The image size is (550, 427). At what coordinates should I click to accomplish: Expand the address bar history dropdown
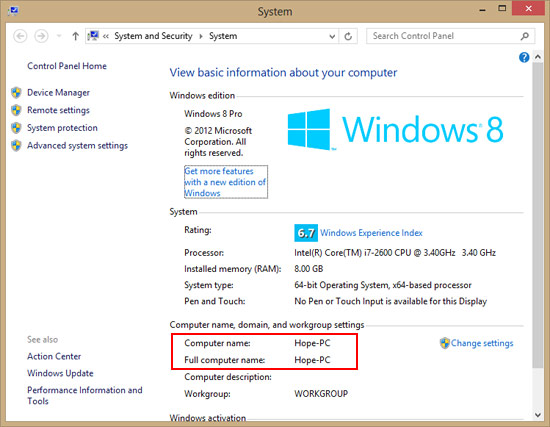pyautogui.click(x=332, y=36)
